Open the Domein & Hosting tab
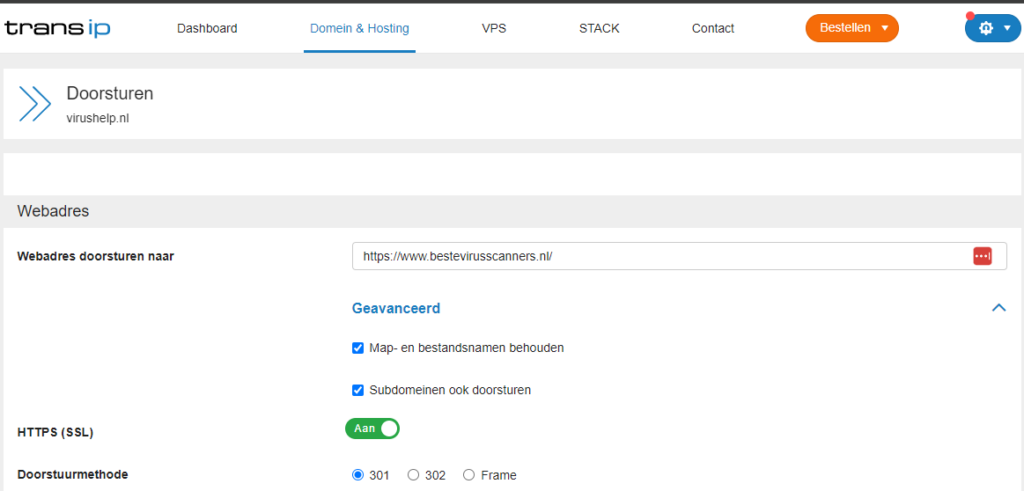 (x=359, y=28)
